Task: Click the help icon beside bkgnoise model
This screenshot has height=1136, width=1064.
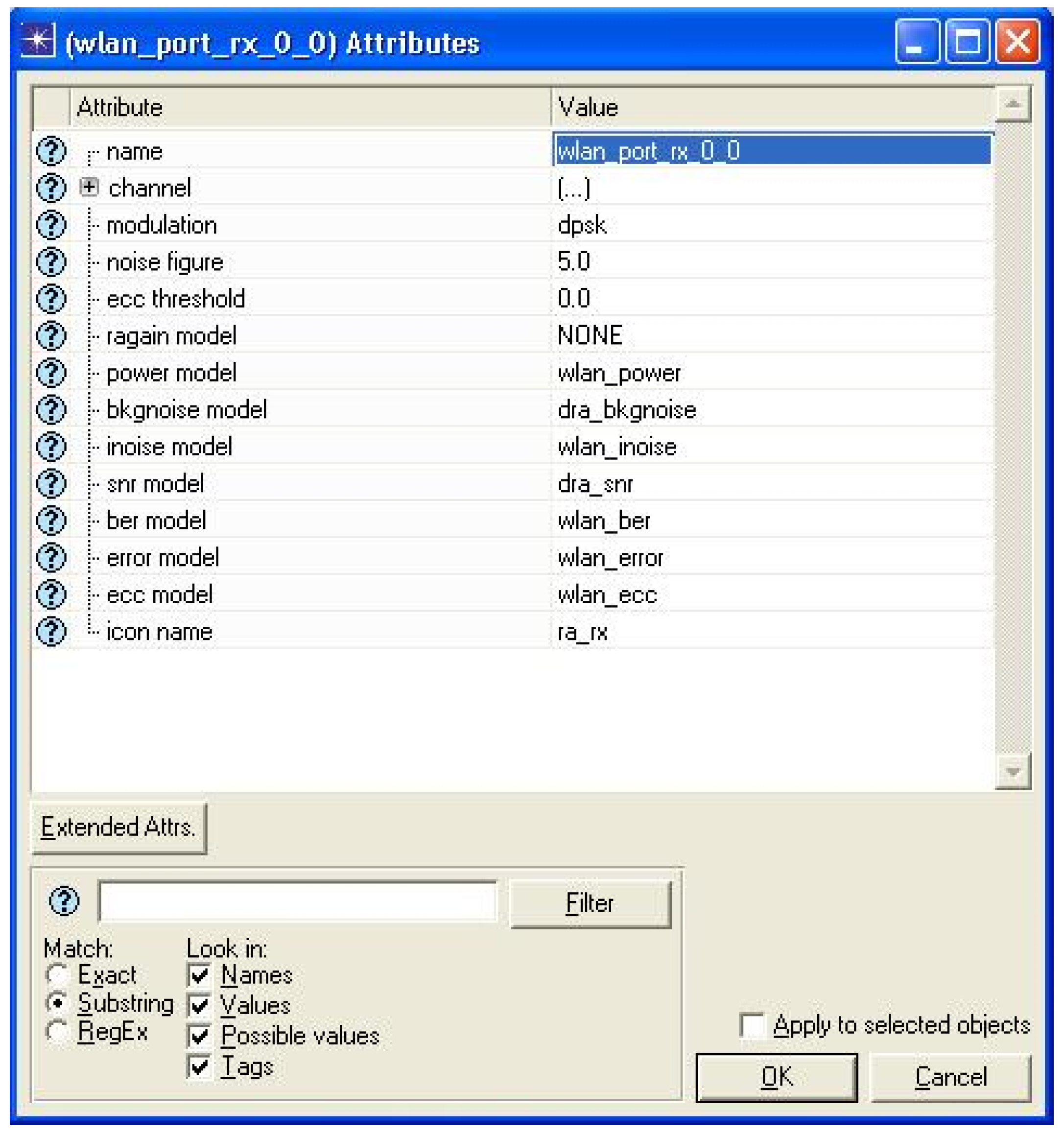Action: pos(51,409)
